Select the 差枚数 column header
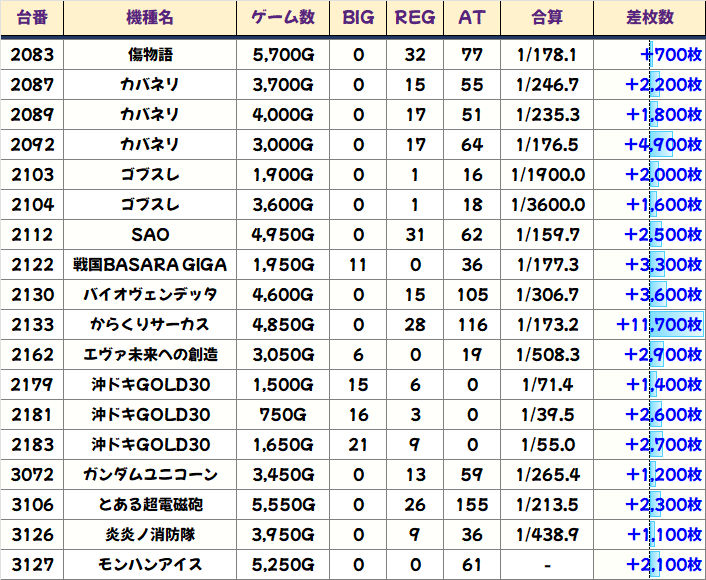 (649, 18)
